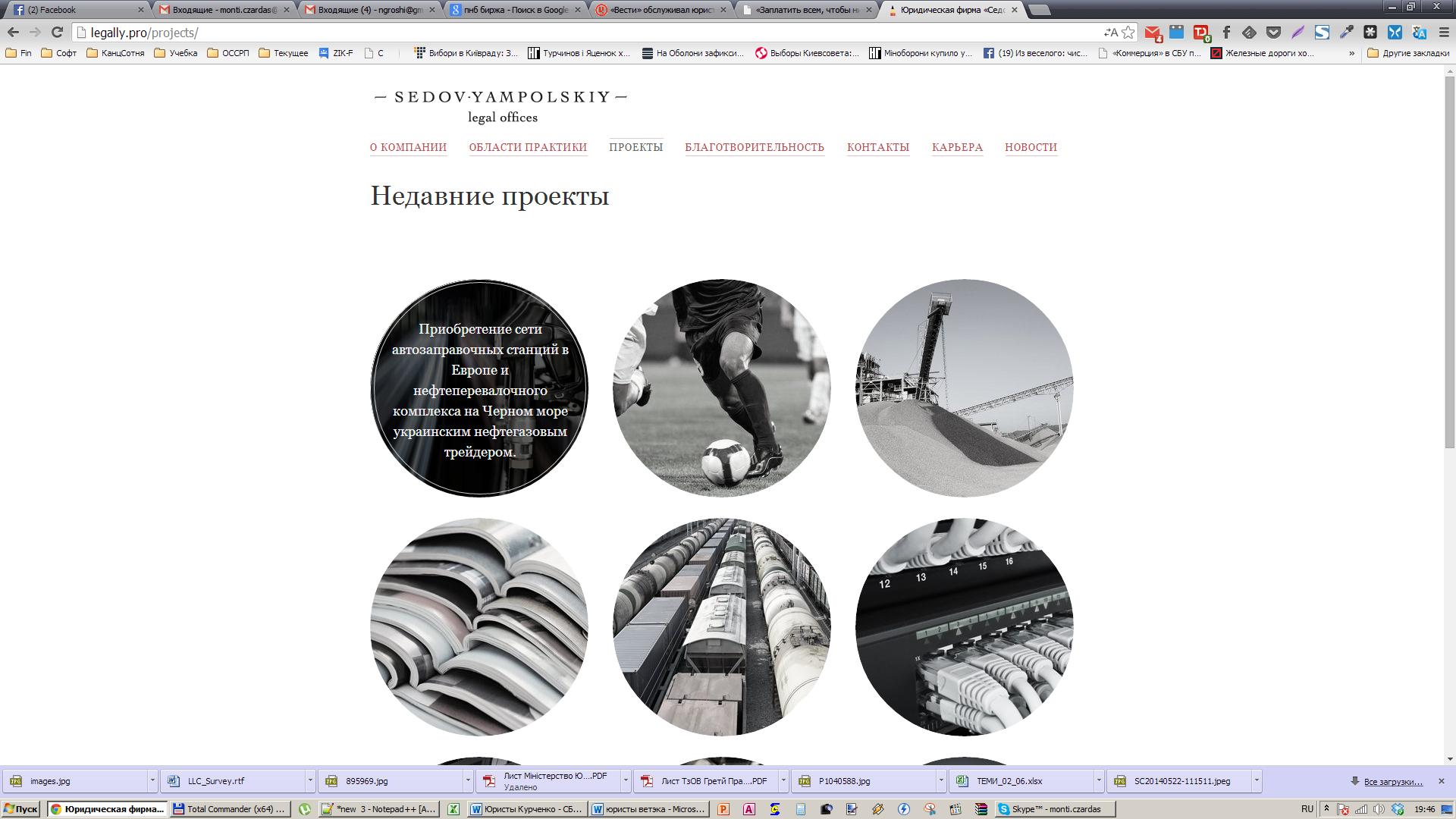Image resolution: width=1456 pixels, height=819 pixels.
Task: Open the Gmail checker extension
Action: [x=1153, y=32]
